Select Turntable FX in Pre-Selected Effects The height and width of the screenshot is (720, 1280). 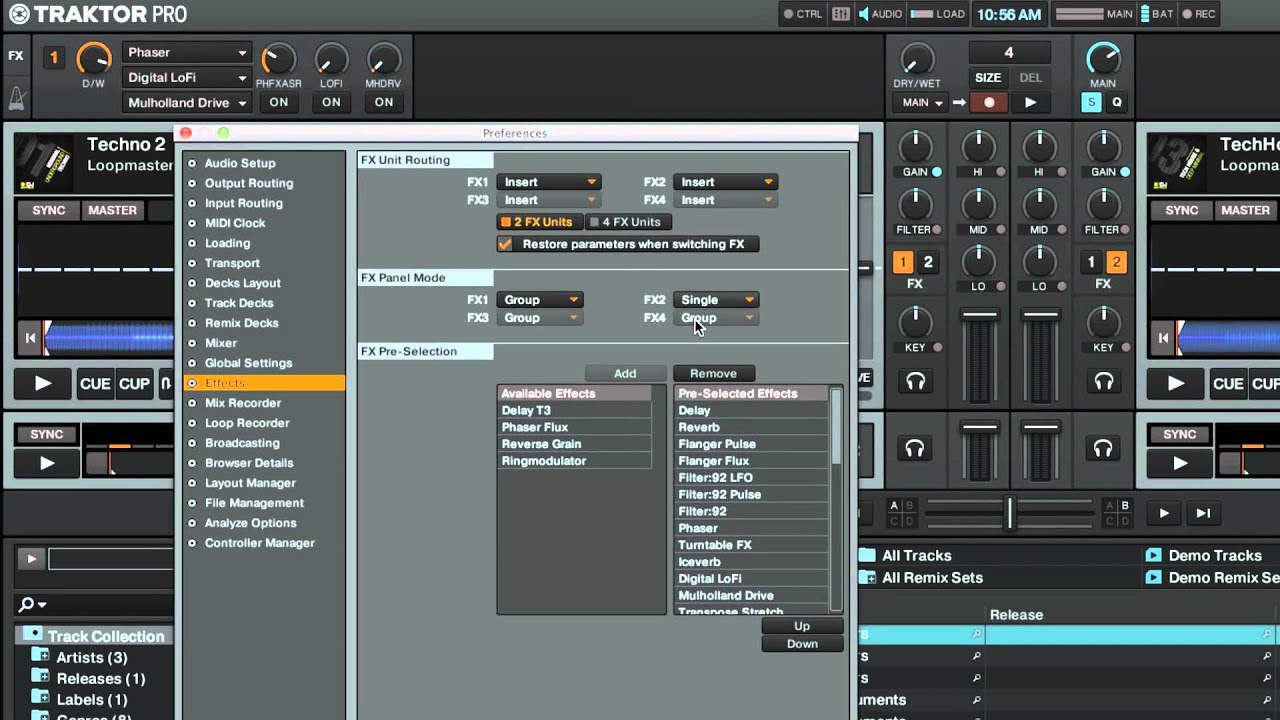[752, 545]
